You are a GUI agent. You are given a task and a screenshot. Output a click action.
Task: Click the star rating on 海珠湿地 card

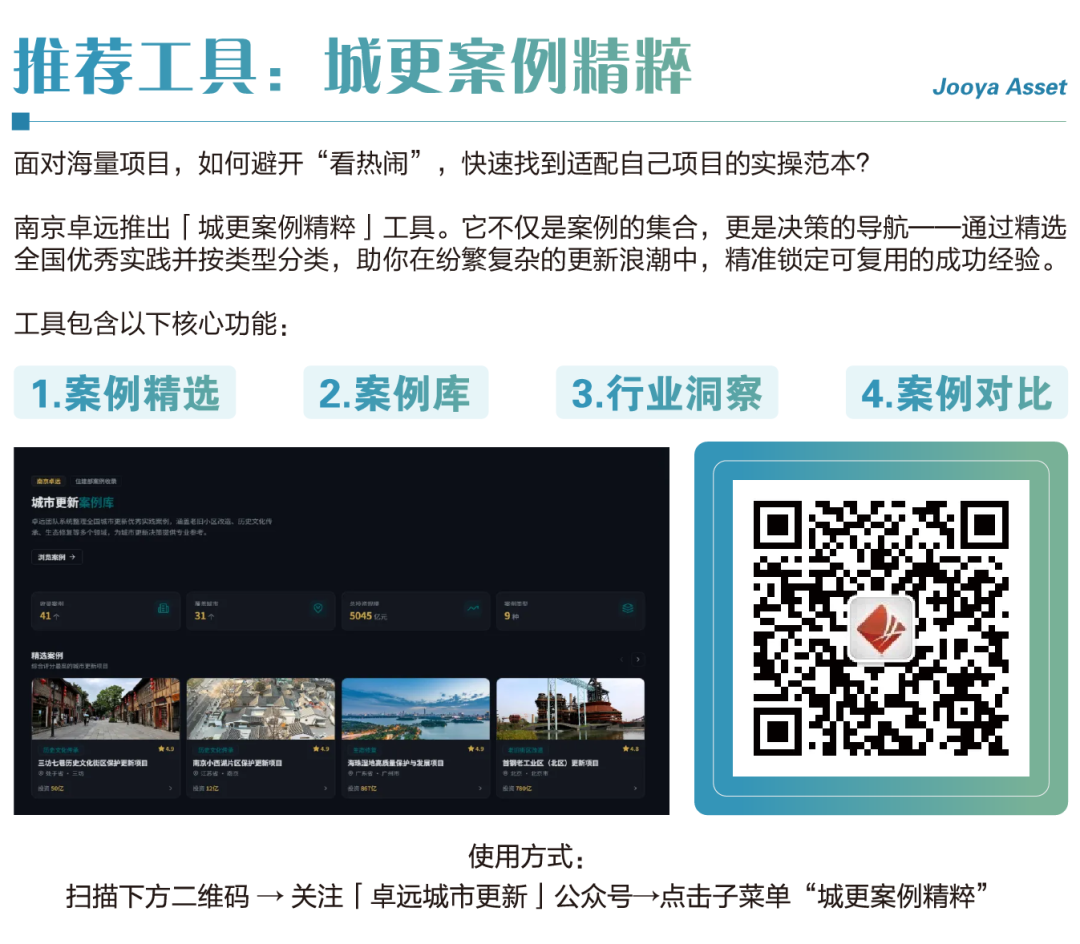476,748
